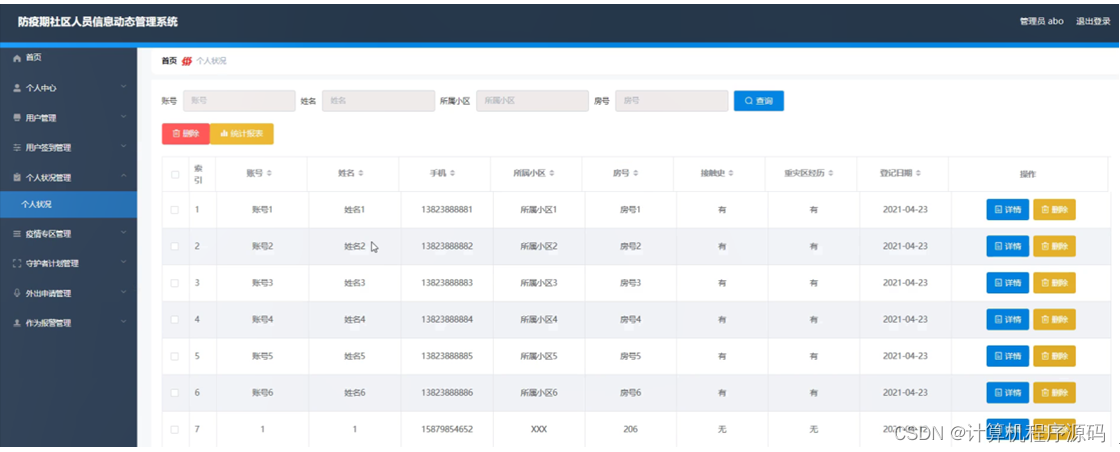Click the icon beside 作为报警管理

tap(17, 323)
